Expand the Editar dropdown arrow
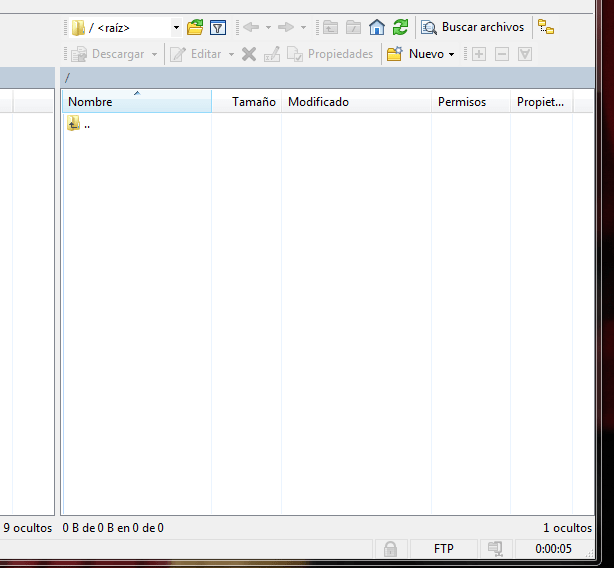The height and width of the screenshot is (568, 614). click(231, 54)
